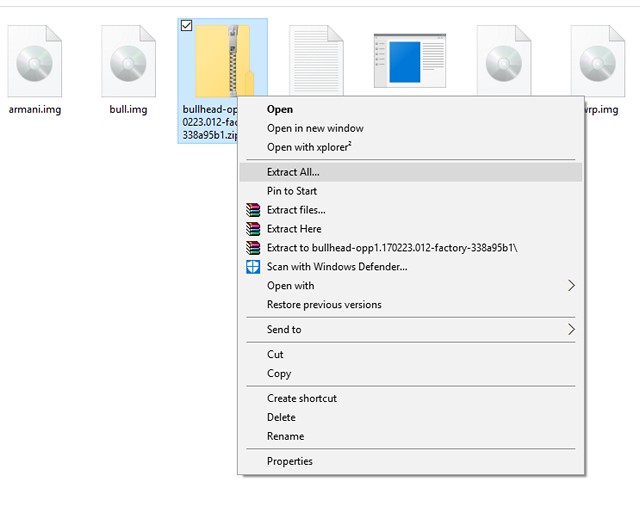The height and width of the screenshot is (507, 640).
Task: Choose Rename in the context menu
Action: coord(285,436)
